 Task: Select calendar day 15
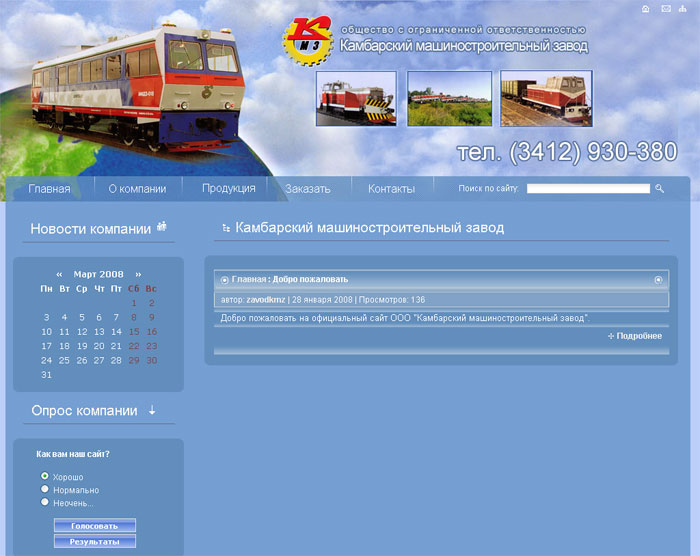coord(134,332)
